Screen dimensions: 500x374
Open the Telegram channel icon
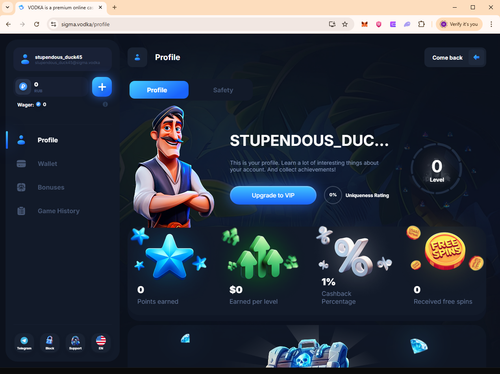tap(24, 342)
